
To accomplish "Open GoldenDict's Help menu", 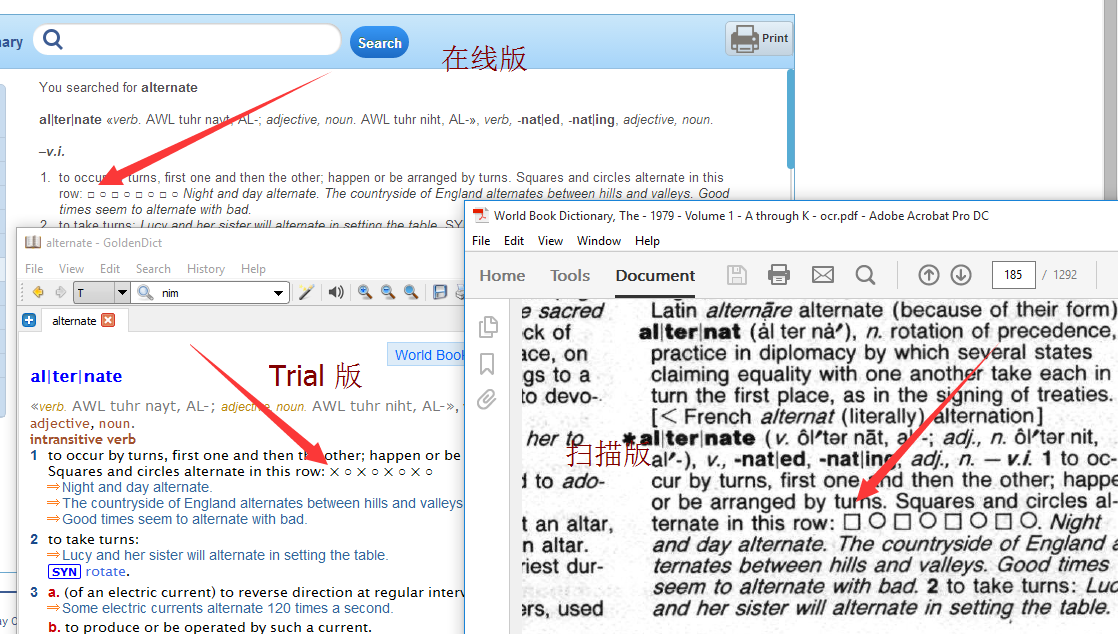I will click(x=253, y=269).
